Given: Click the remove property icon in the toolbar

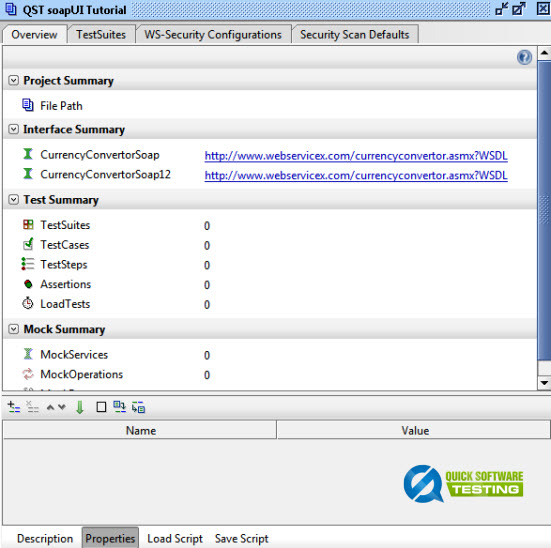Looking at the screenshot, I should pos(32,407).
